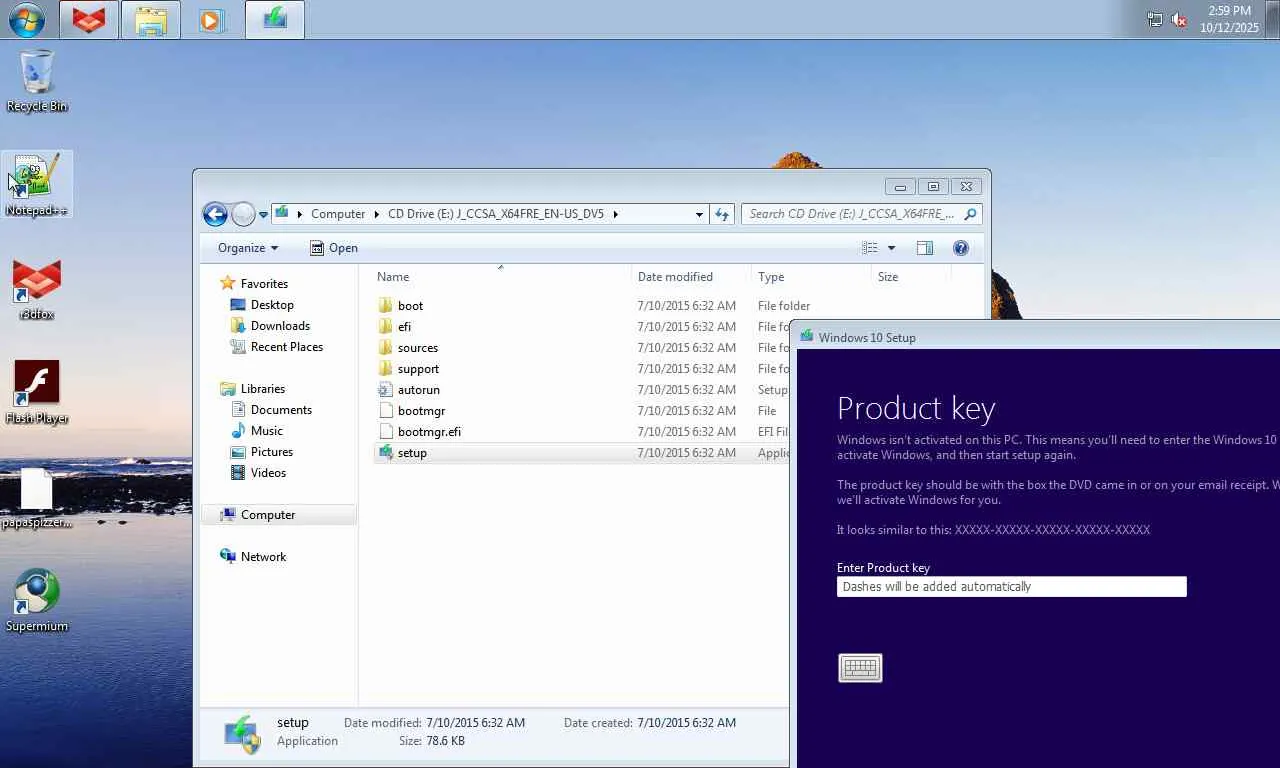Image resolution: width=1280 pixels, height=768 pixels.
Task: Open the Organize menu
Action: pos(248,248)
